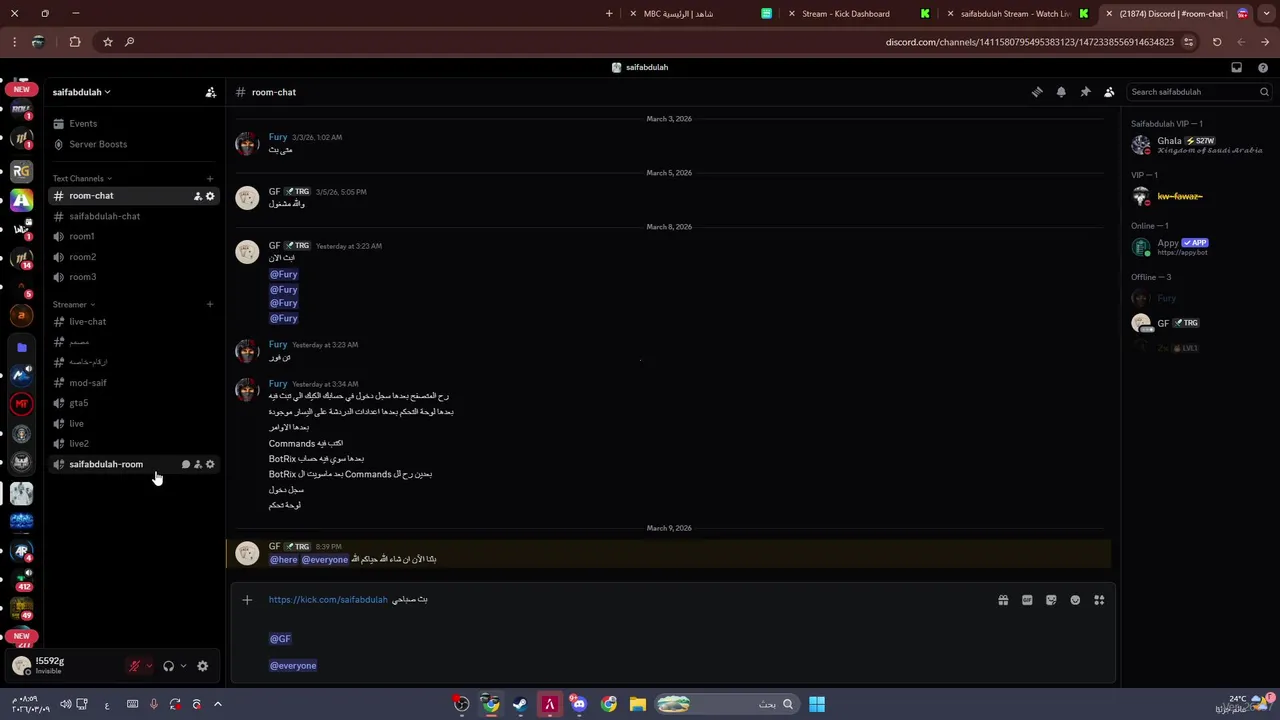Click the @everyone mention in draft
This screenshot has width=1280, height=720.
point(293,666)
